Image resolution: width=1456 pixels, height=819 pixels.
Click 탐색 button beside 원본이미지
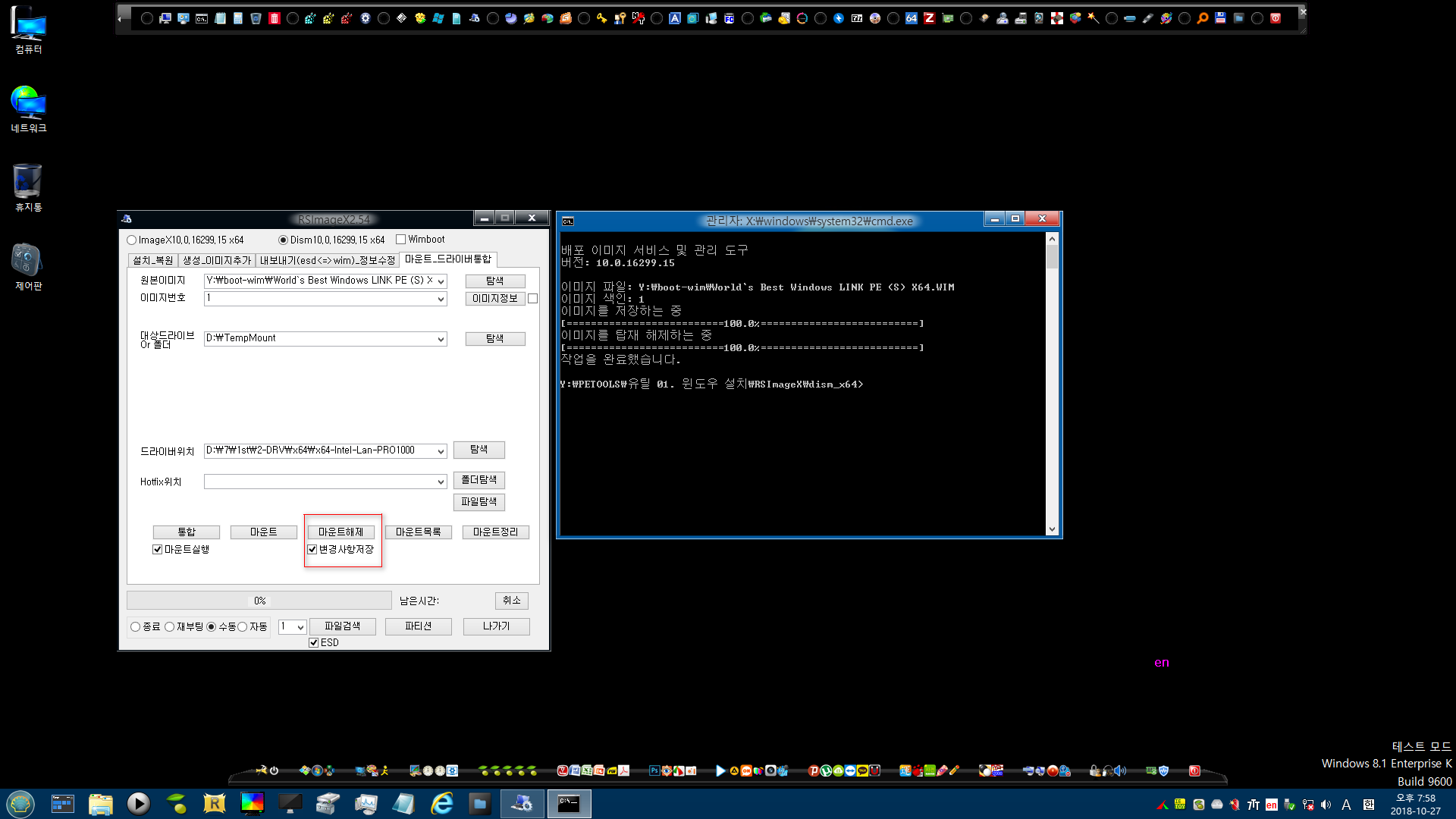(495, 281)
